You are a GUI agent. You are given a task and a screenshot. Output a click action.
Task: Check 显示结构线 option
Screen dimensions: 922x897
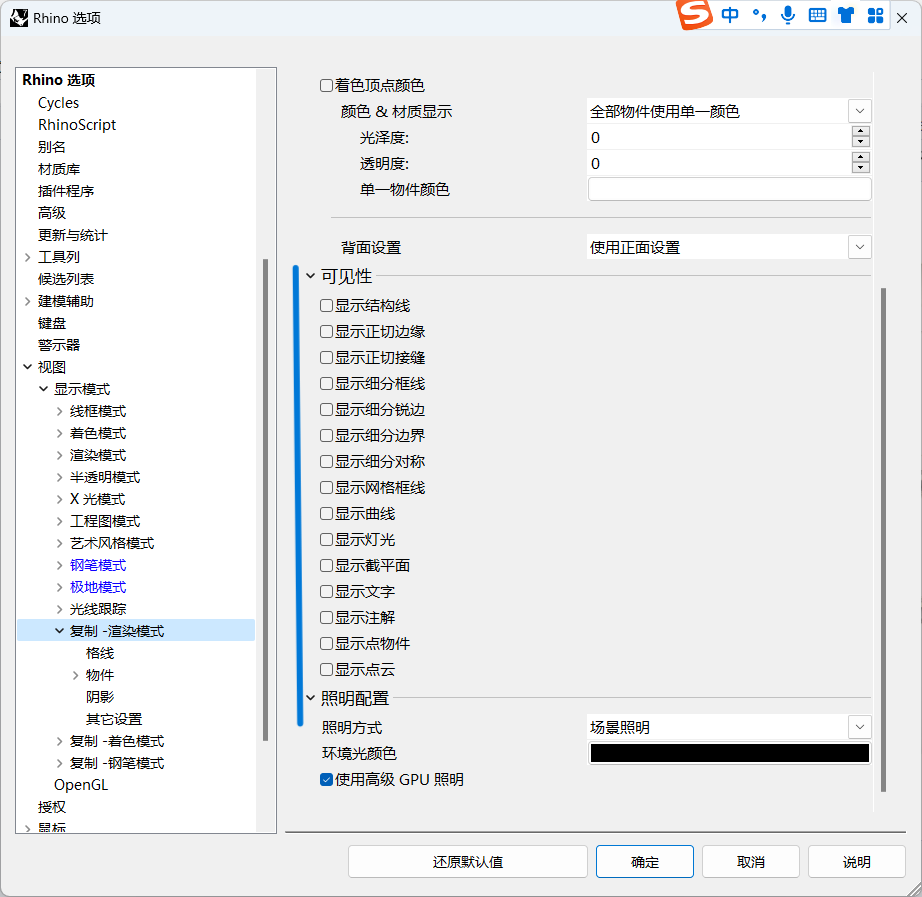click(x=326, y=305)
